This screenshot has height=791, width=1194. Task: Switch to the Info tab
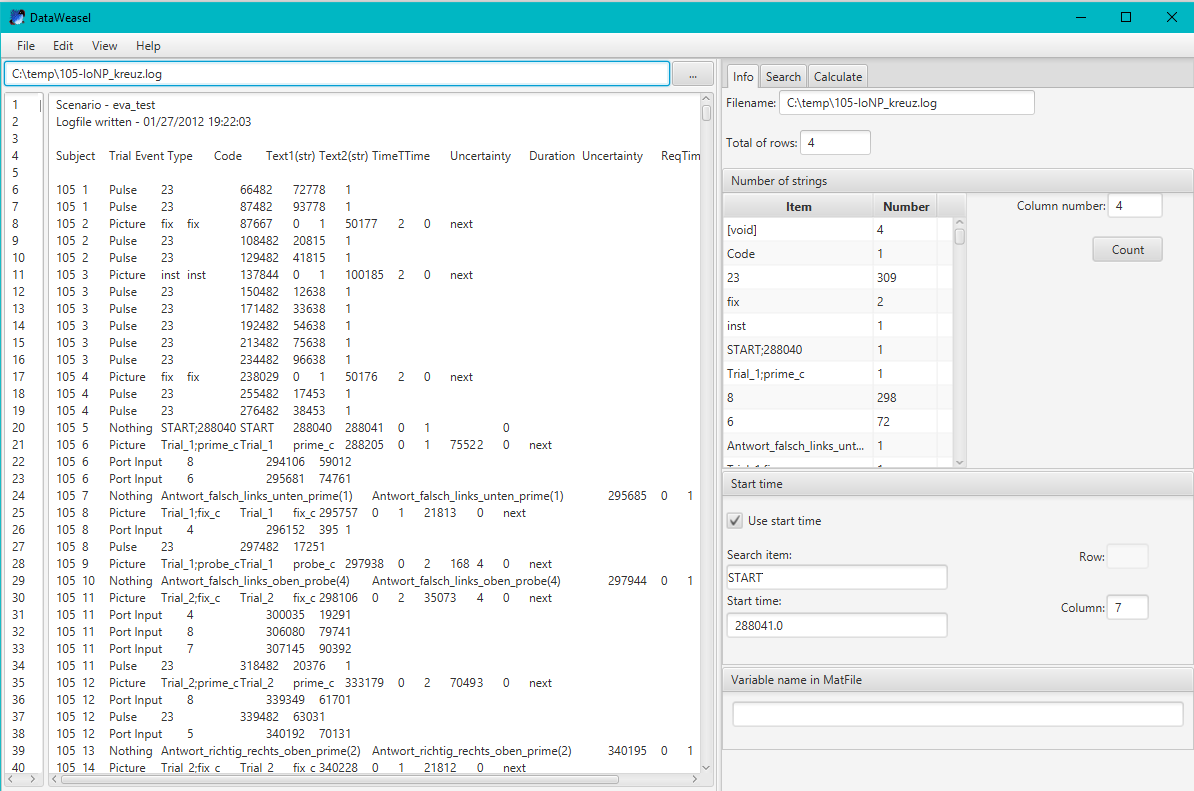coord(743,76)
